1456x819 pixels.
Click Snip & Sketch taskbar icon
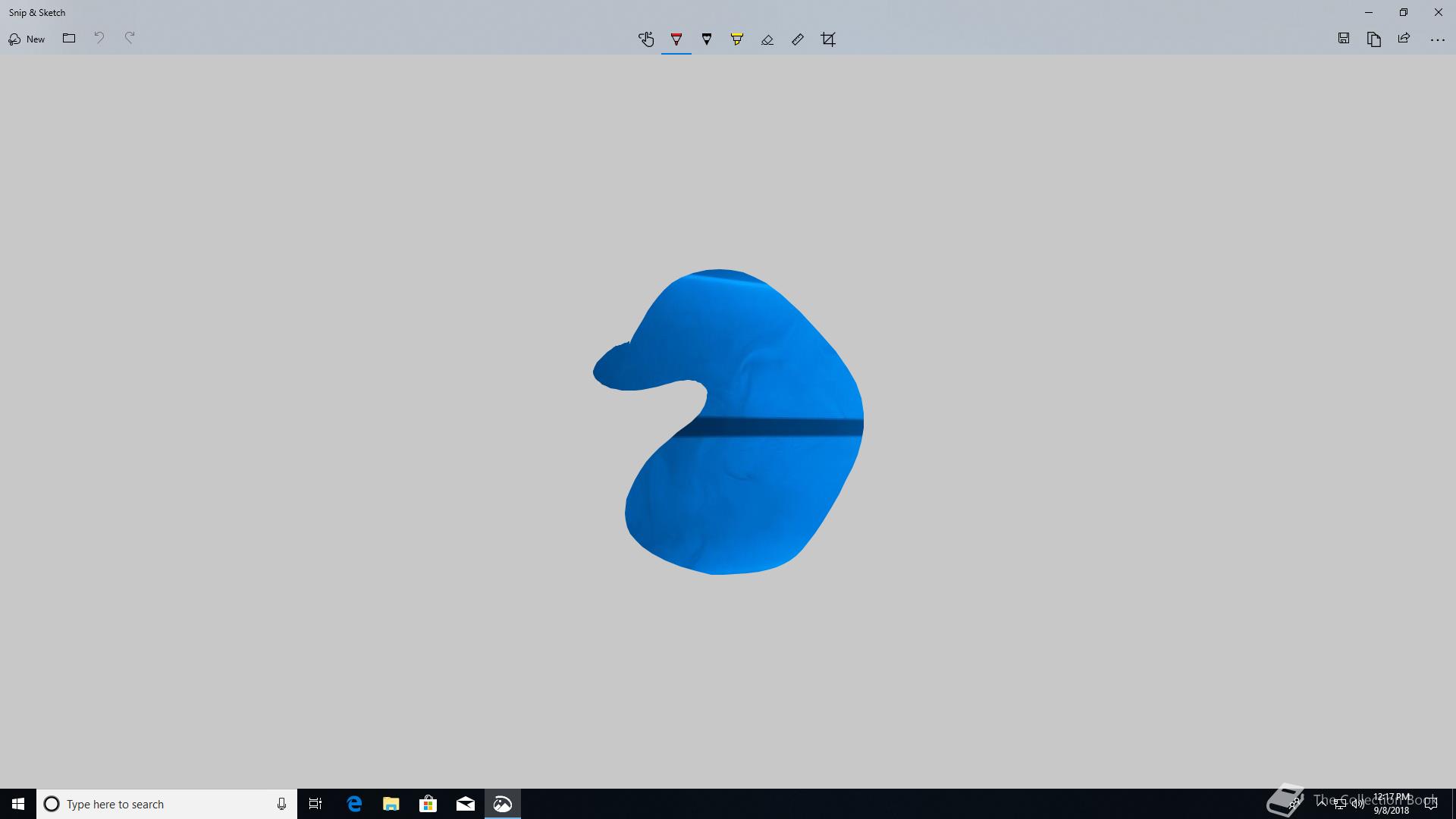point(503,804)
